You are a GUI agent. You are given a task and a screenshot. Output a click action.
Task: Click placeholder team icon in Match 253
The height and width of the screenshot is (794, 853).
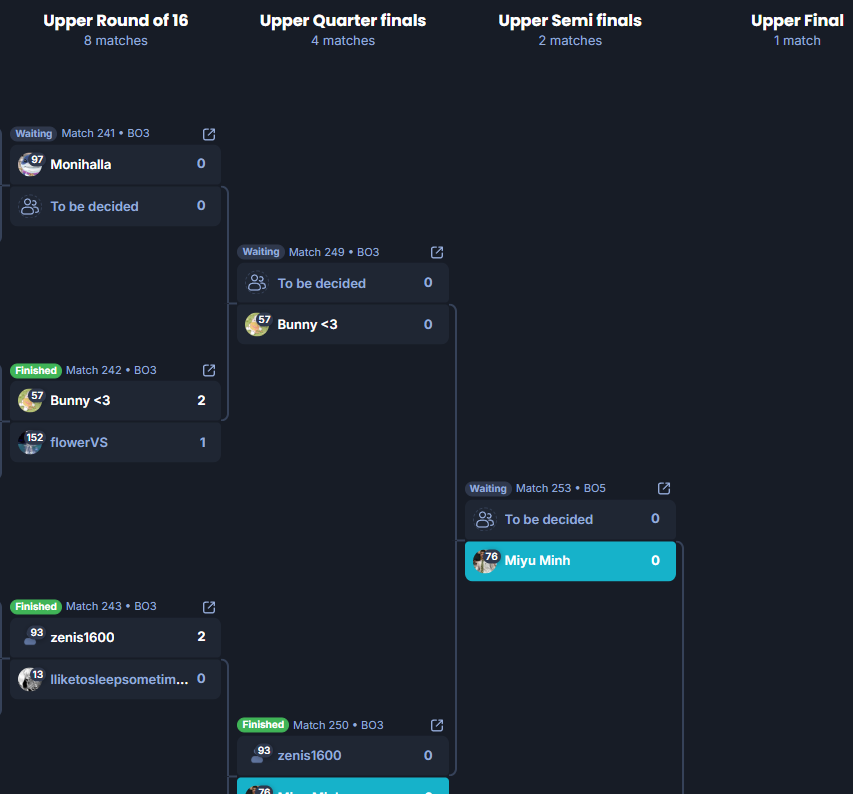pyautogui.click(x=484, y=519)
